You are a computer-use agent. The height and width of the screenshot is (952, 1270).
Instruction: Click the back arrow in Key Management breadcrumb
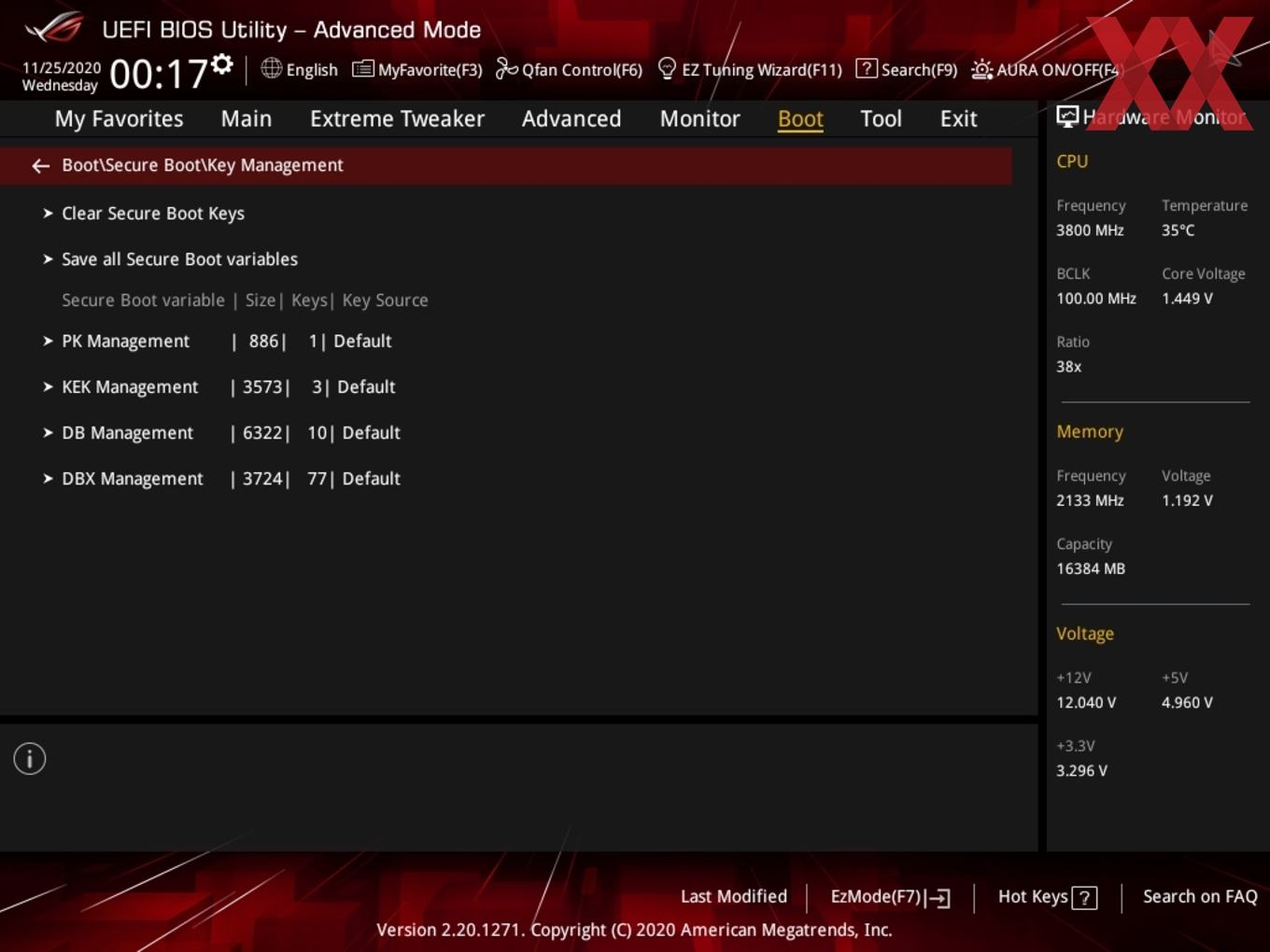[40, 166]
